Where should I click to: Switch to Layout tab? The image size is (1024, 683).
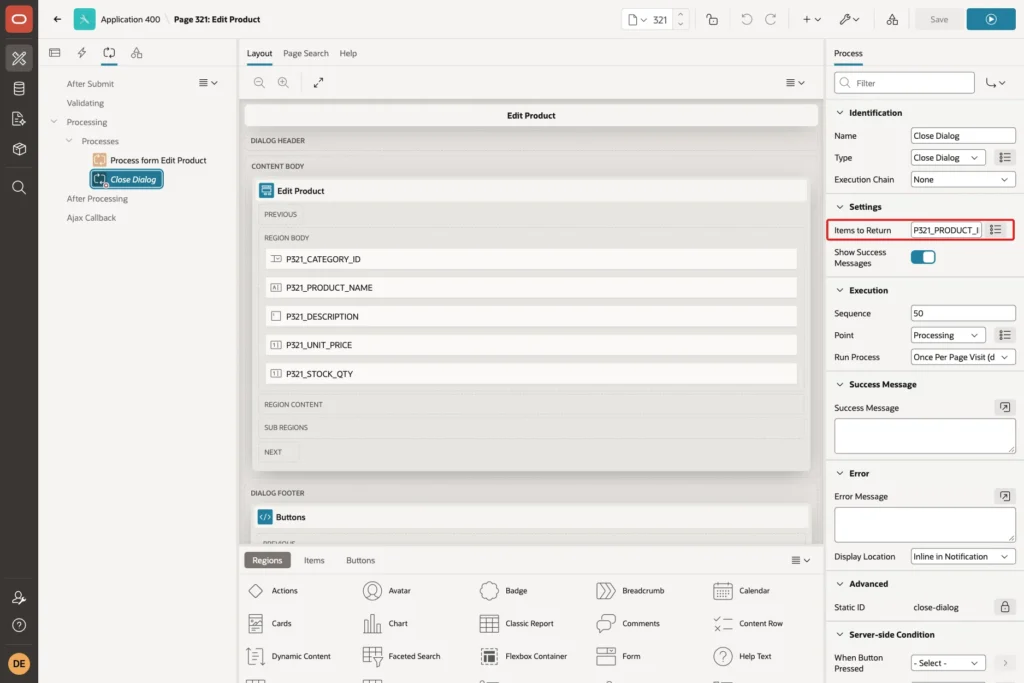point(259,54)
